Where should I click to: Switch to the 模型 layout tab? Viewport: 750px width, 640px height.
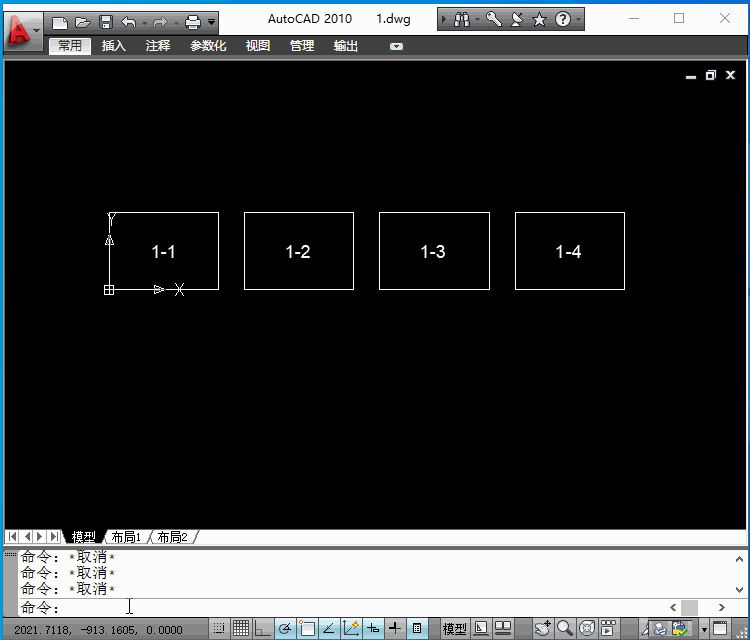[83, 537]
